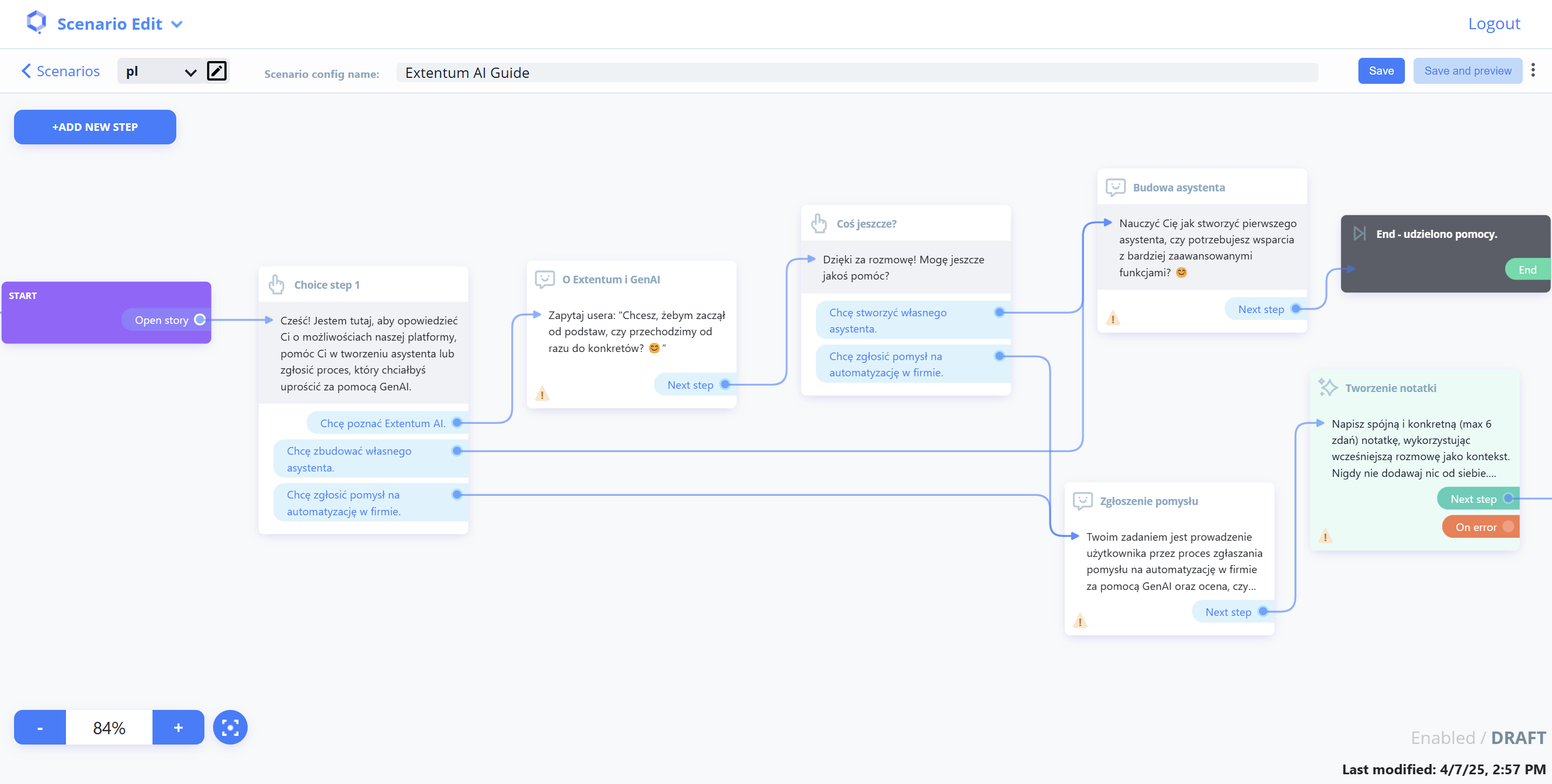Click Next step in Zgłoszenie pomysłu
Screen dimensions: 1552x784
coord(1233,612)
